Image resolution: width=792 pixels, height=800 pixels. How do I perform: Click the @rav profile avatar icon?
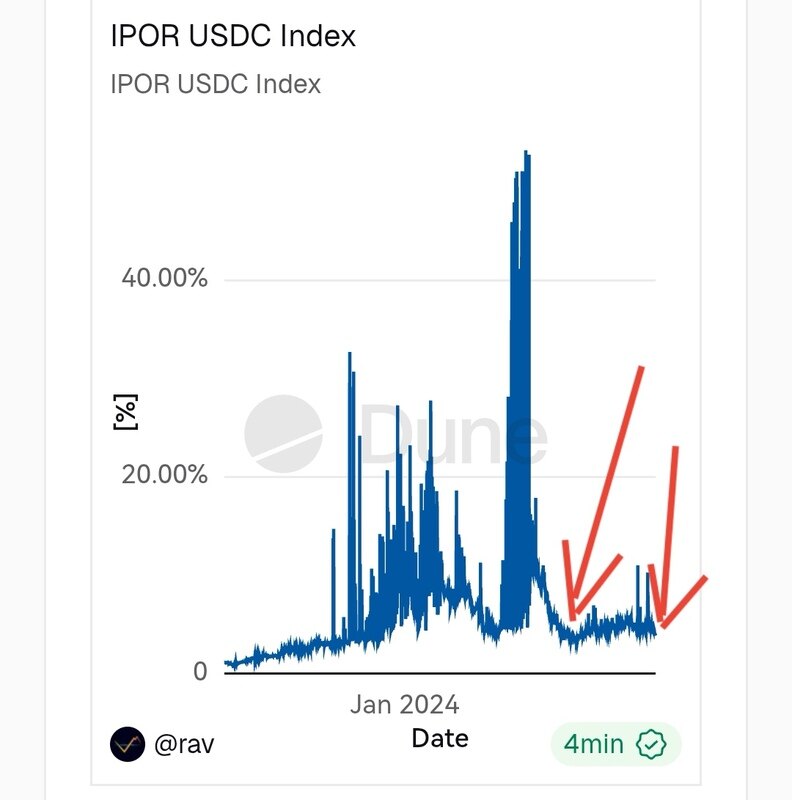[126, 744]
